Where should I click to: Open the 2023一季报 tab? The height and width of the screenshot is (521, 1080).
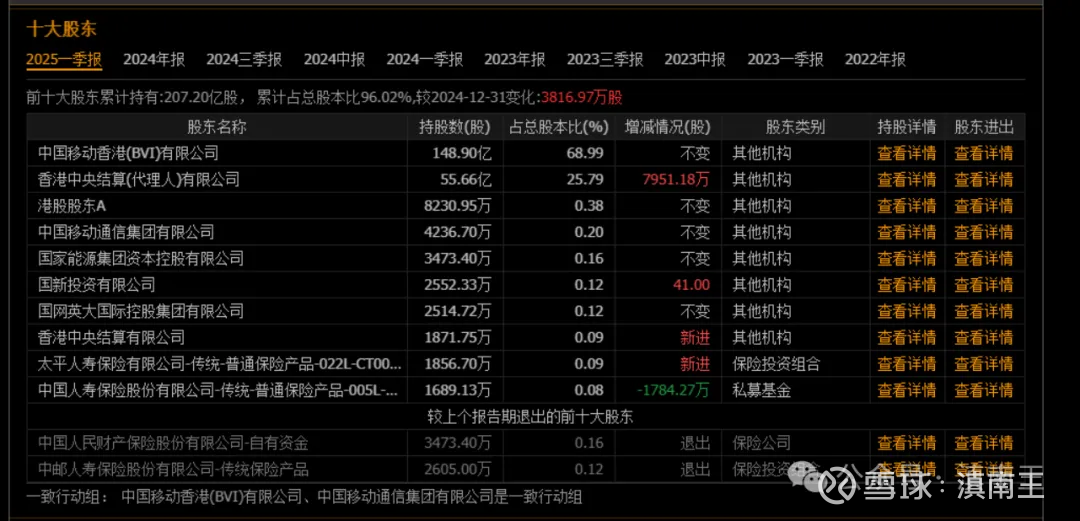(x=785, y=59)
